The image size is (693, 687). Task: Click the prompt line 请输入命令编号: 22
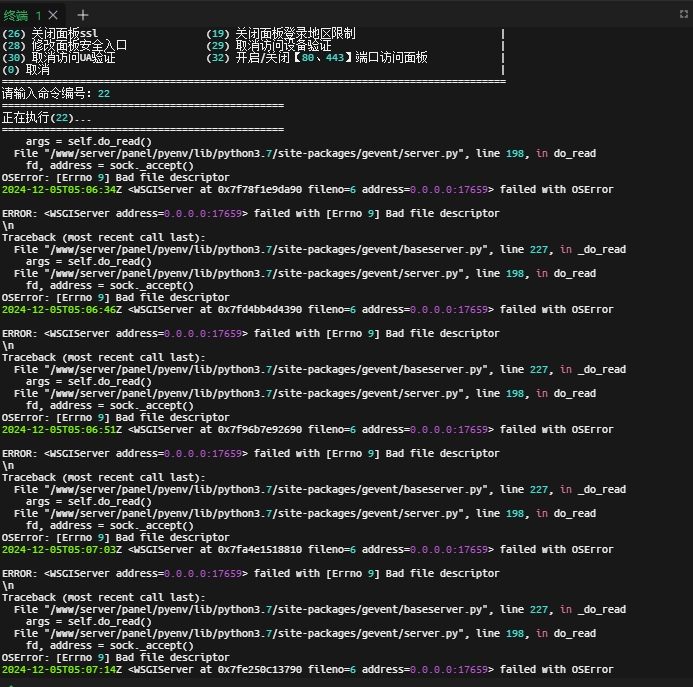tap(56, 94)
